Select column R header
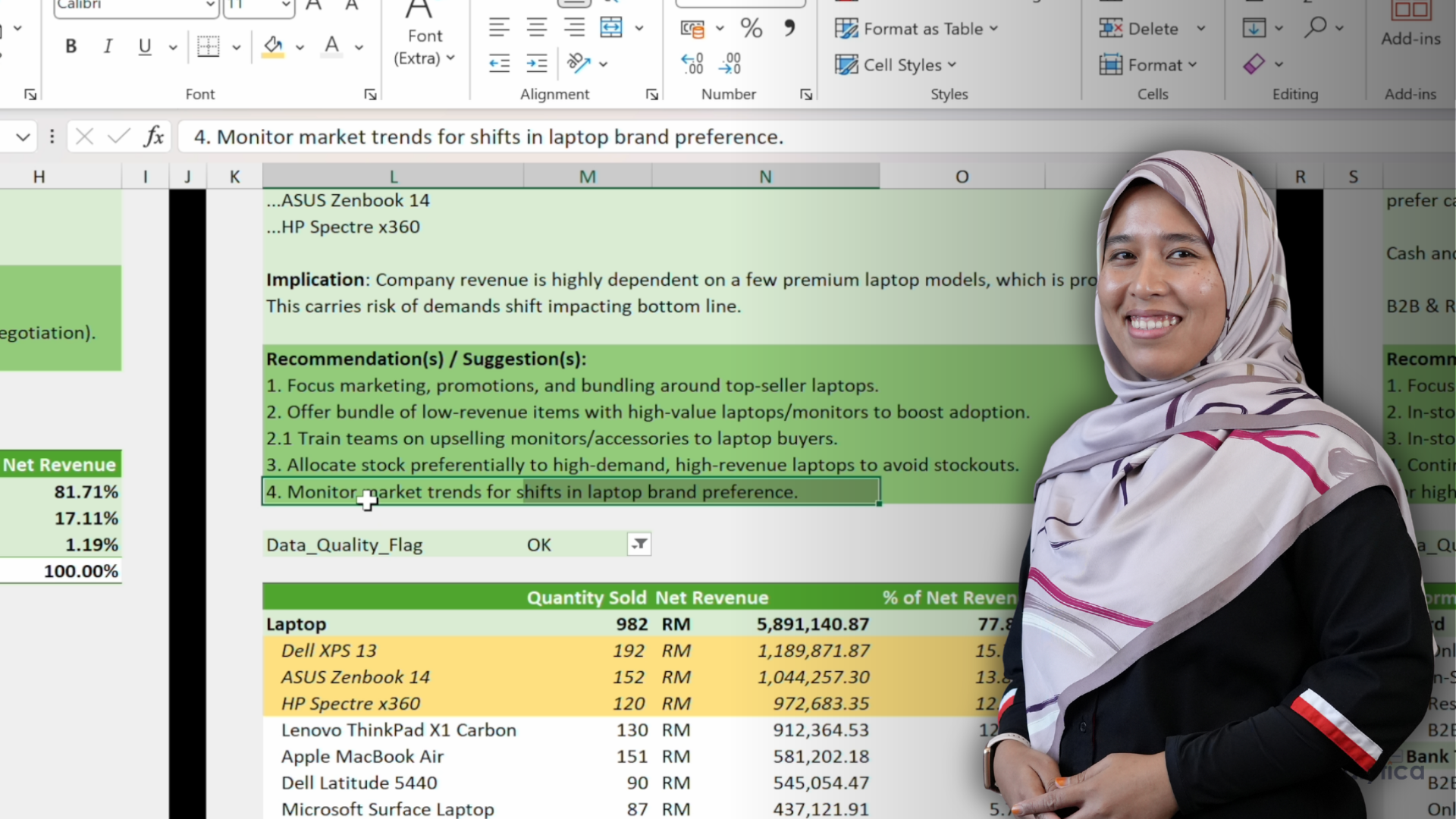The width and height of the screenshot is (1456, 819). [x=1300, y=177]
